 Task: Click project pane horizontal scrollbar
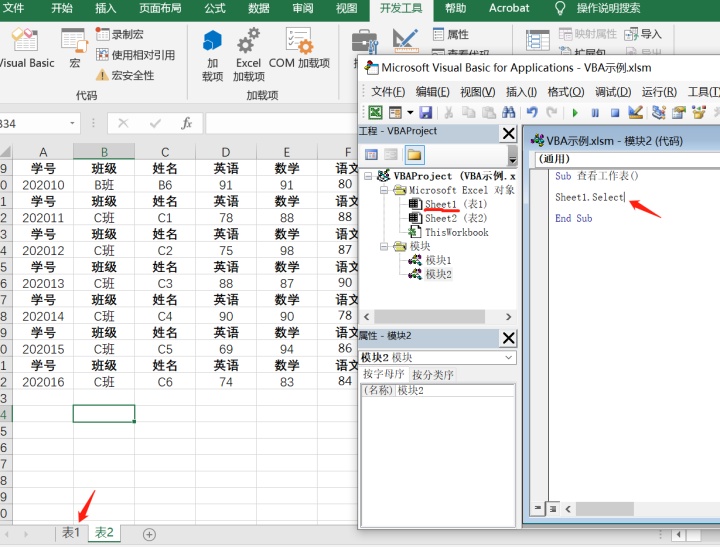point(429,316)
